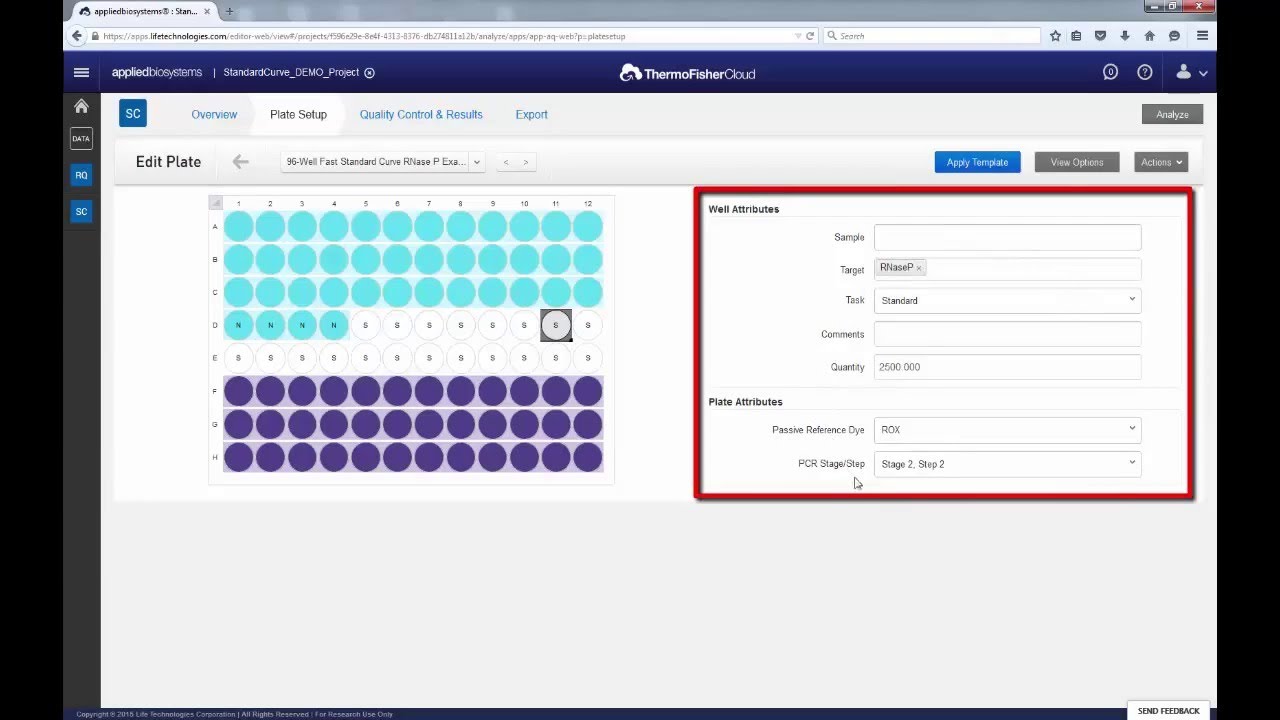
Task: Click the browser search box
Action: [x=933, y=36]
